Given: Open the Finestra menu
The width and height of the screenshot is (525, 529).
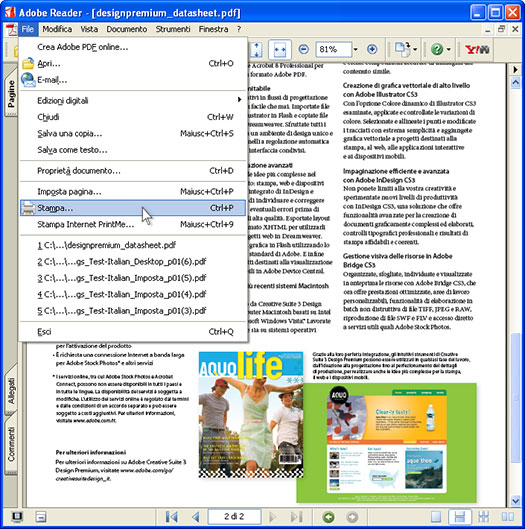Looking at the screenshot, I should [x=213, y=29].
